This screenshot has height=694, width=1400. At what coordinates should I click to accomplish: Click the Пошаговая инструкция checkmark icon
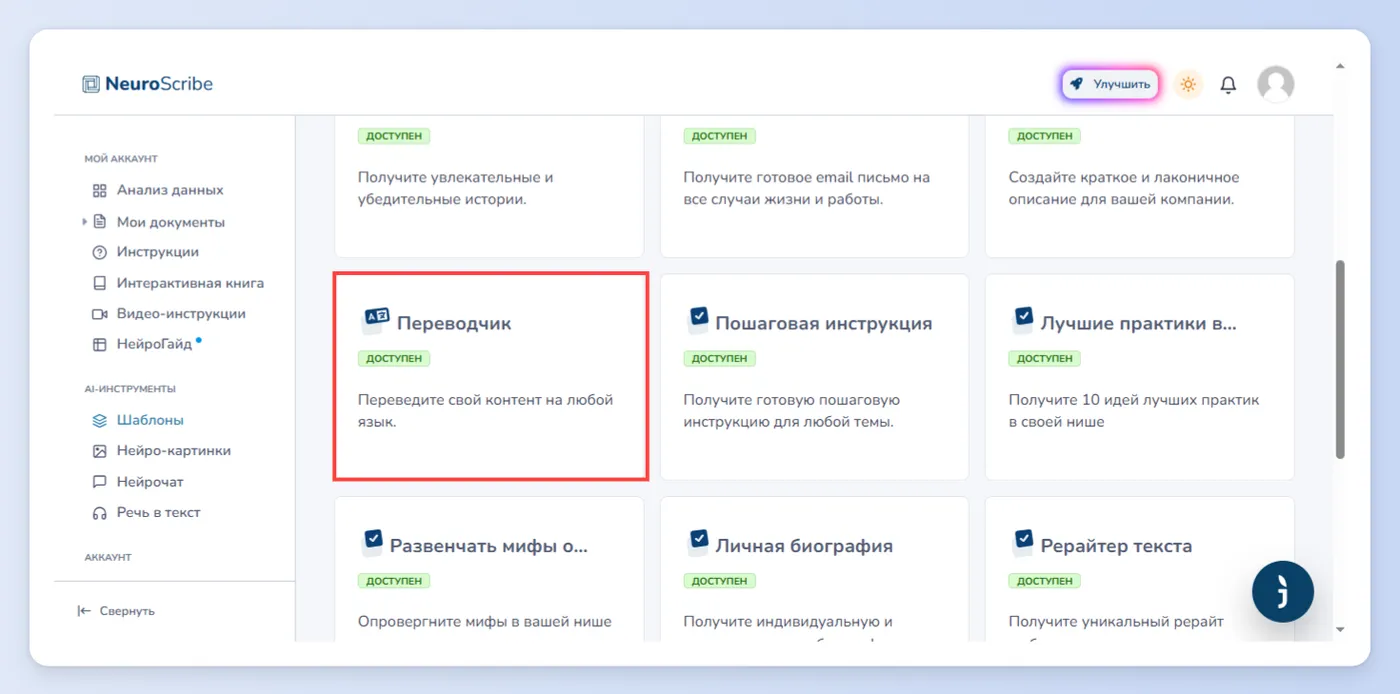coord(698,320)
